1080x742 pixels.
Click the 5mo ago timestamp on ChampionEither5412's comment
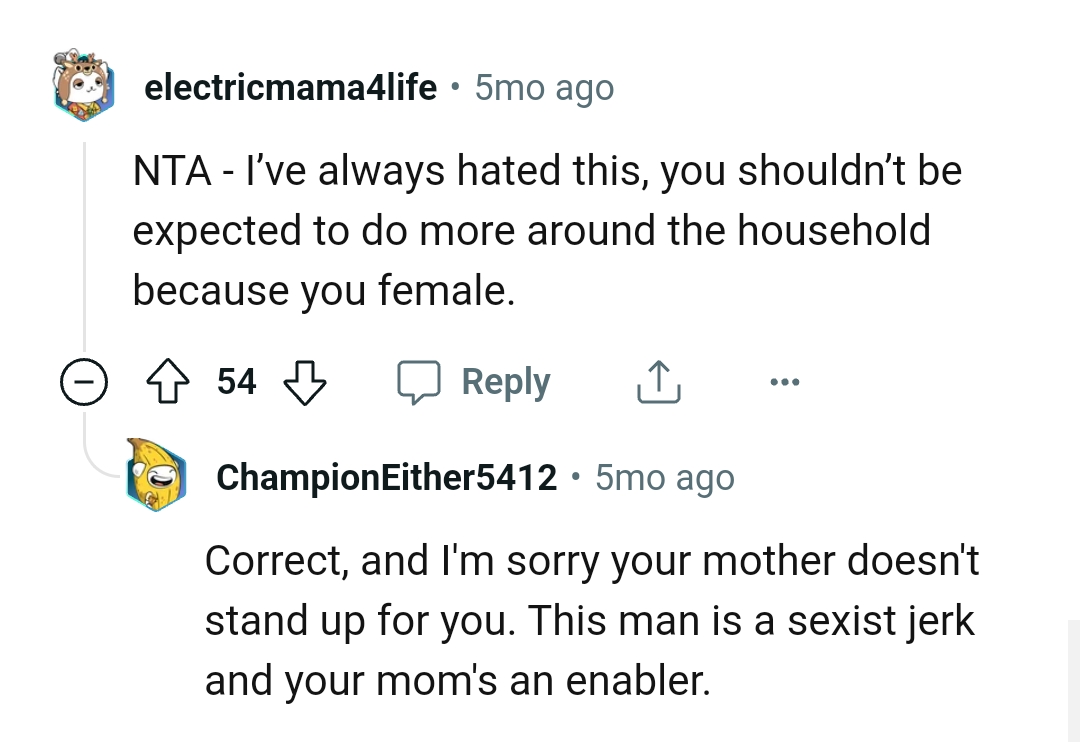[663, 477]
